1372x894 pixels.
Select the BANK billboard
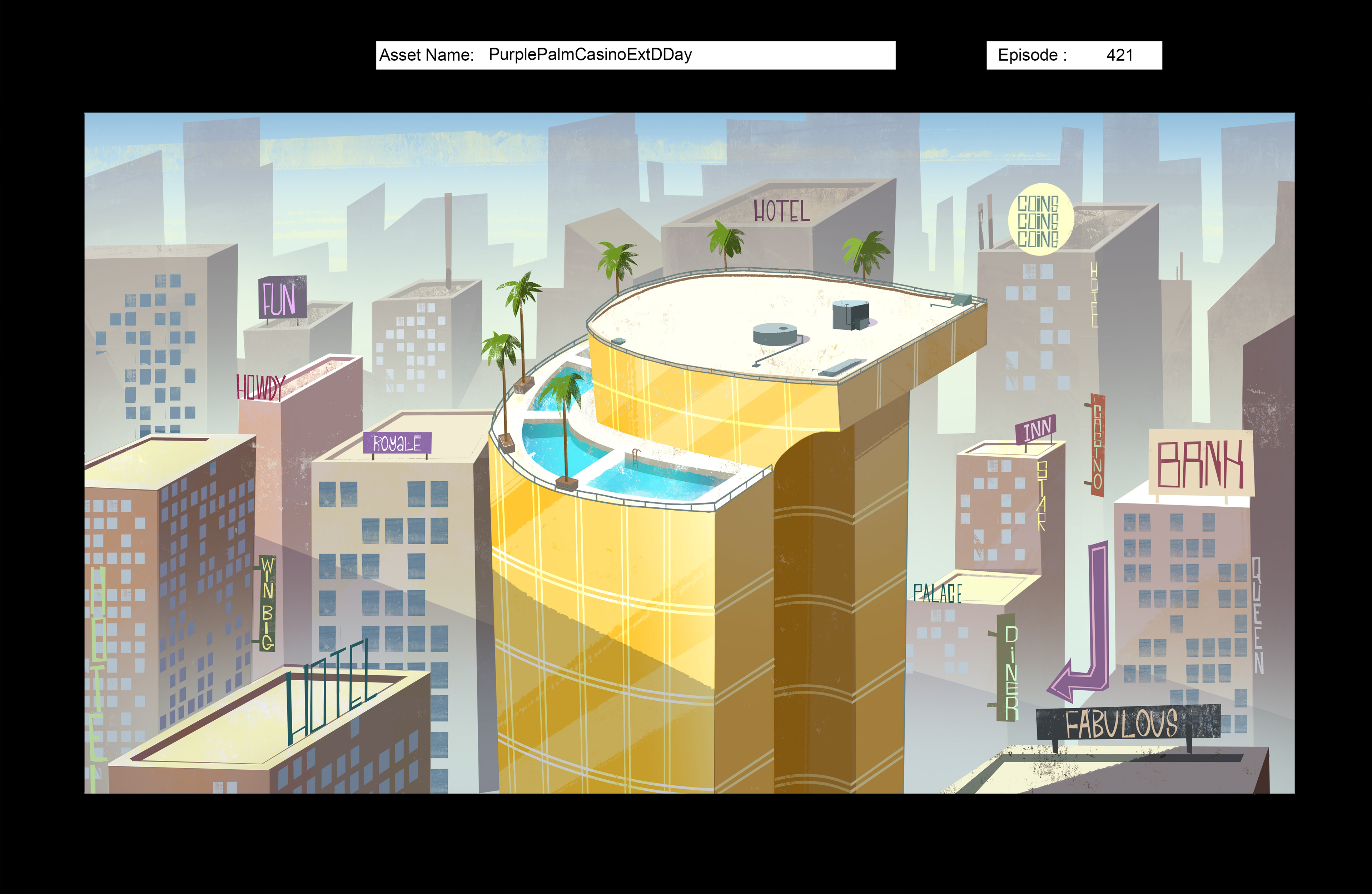pyautogui.click(x=1200, y=463)
